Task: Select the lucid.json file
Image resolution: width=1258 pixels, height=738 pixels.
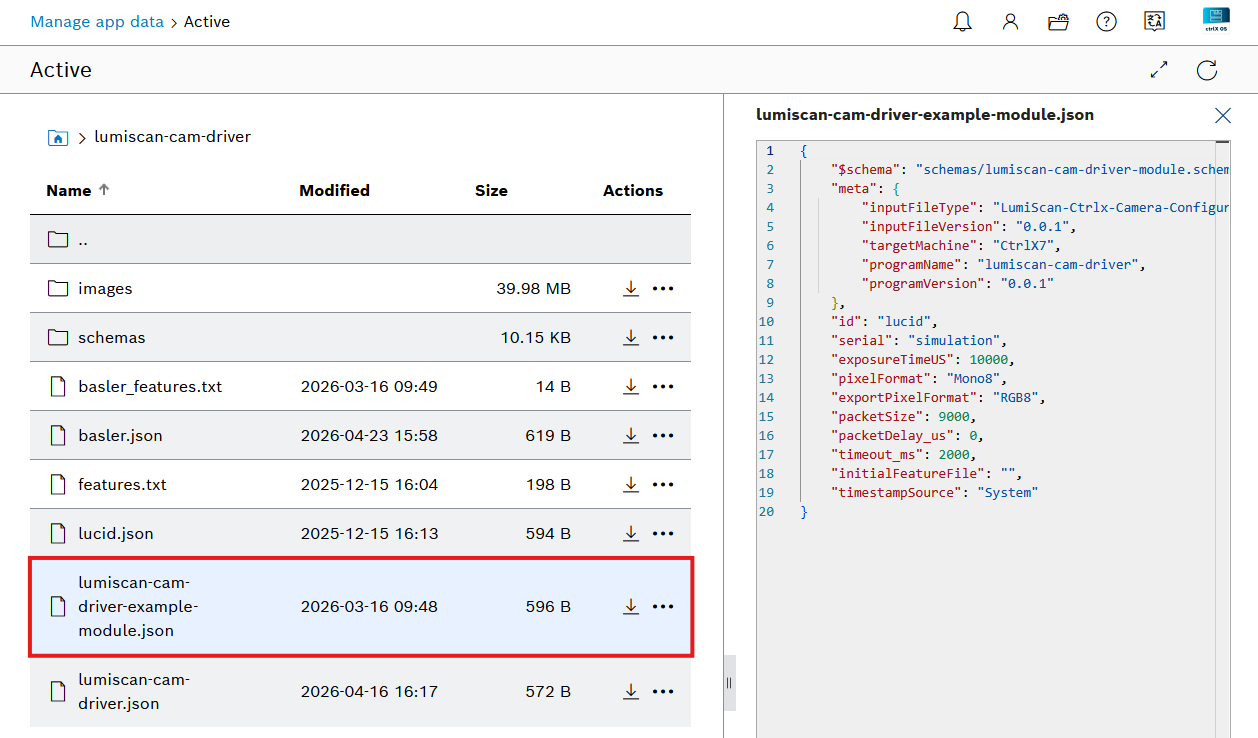Action: point(116,534)
